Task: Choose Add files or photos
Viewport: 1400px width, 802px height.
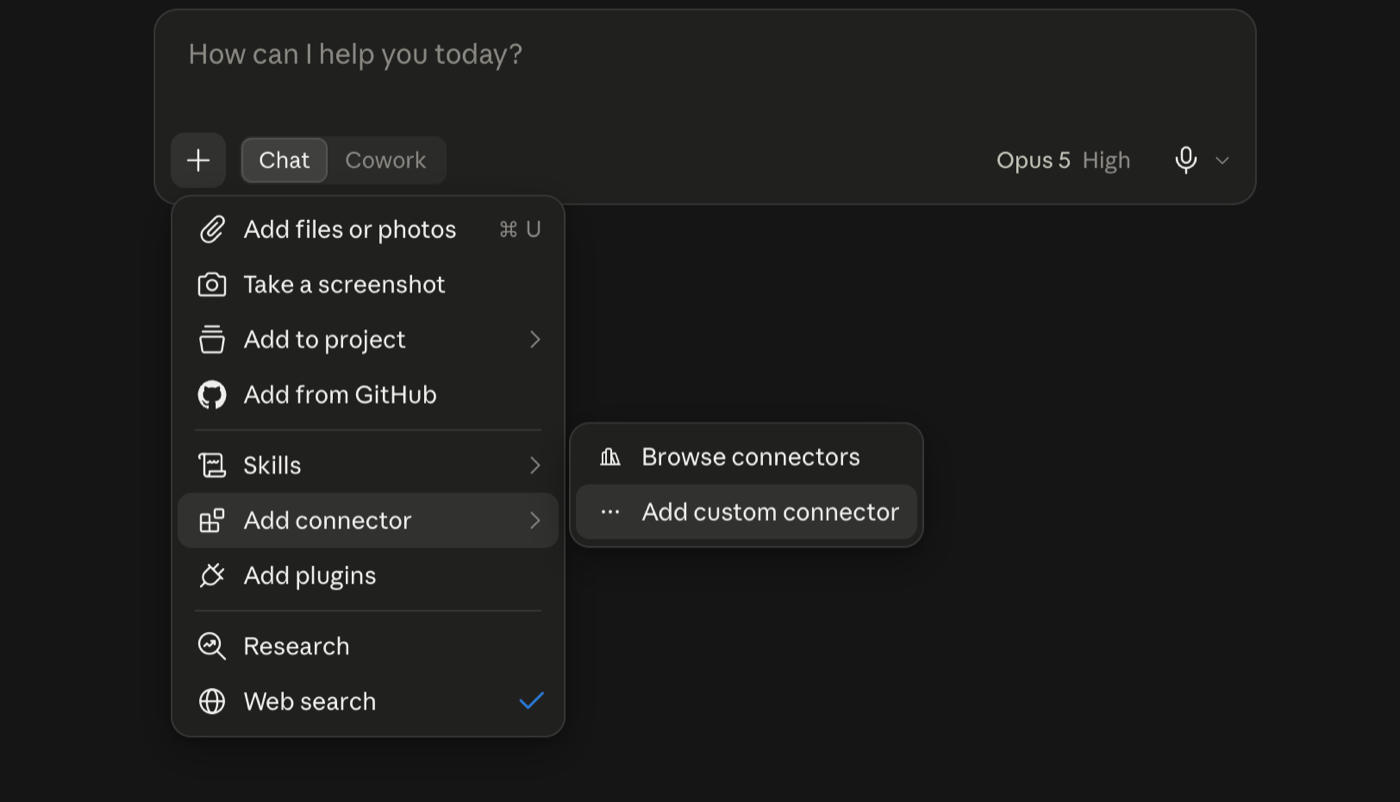Action: point(368,229)
